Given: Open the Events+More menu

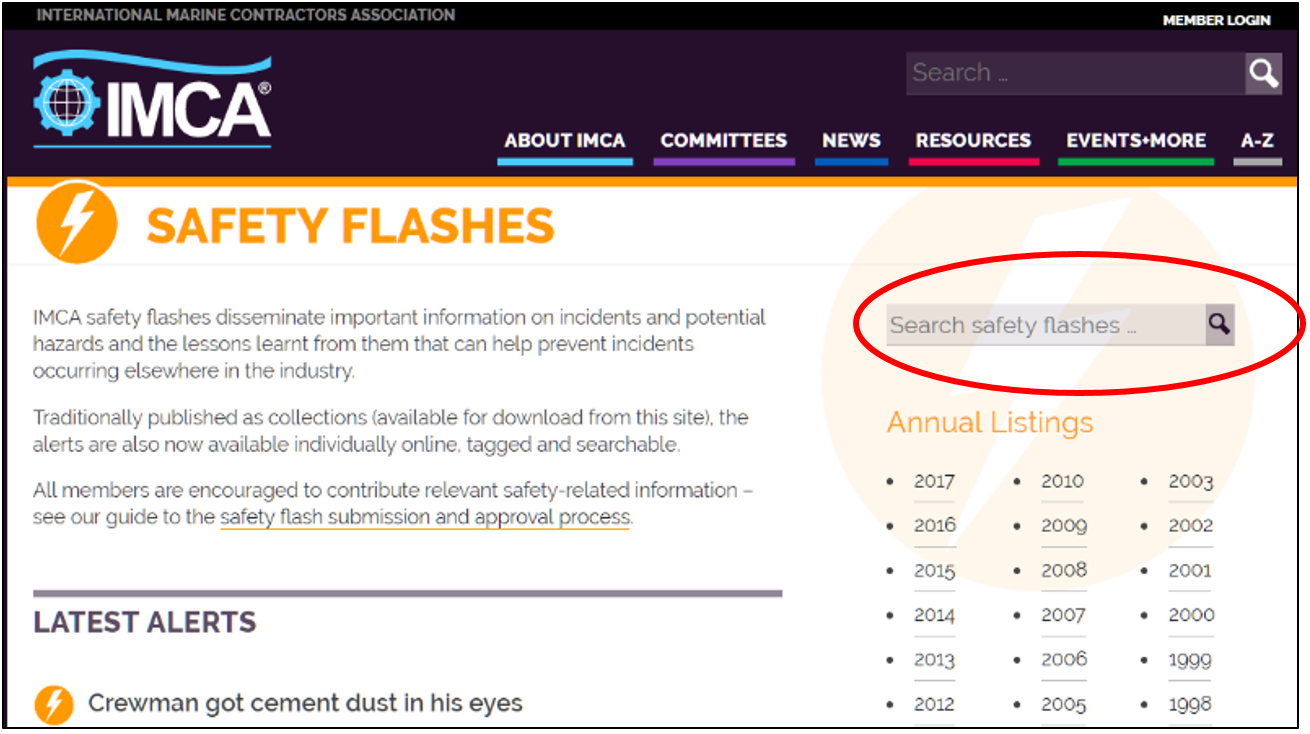Looking at the screenshot, I should (x=1135, y=141).
